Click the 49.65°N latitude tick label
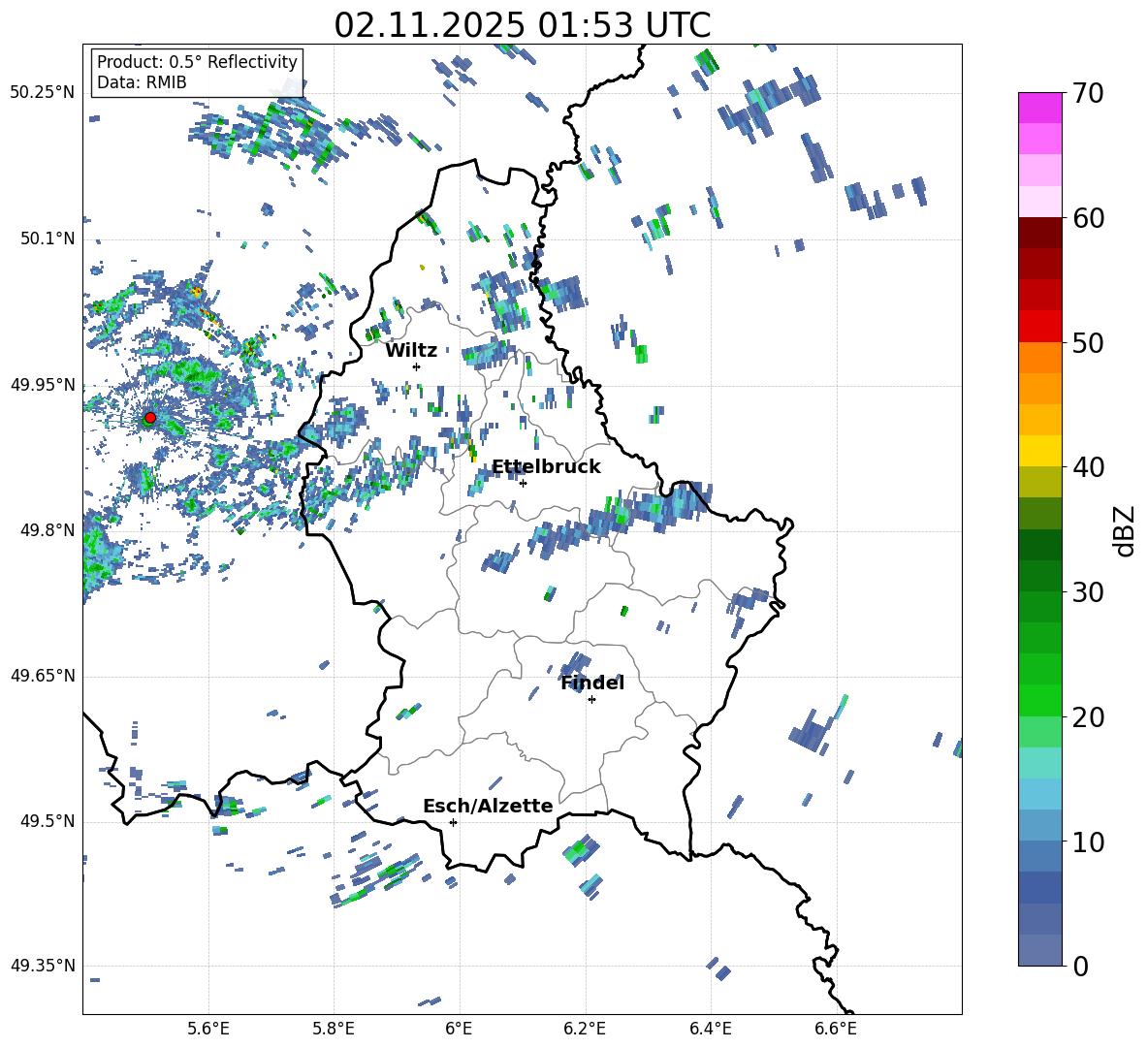The height and width of the screenshot is (1048, 1148). tap(43, 676)
